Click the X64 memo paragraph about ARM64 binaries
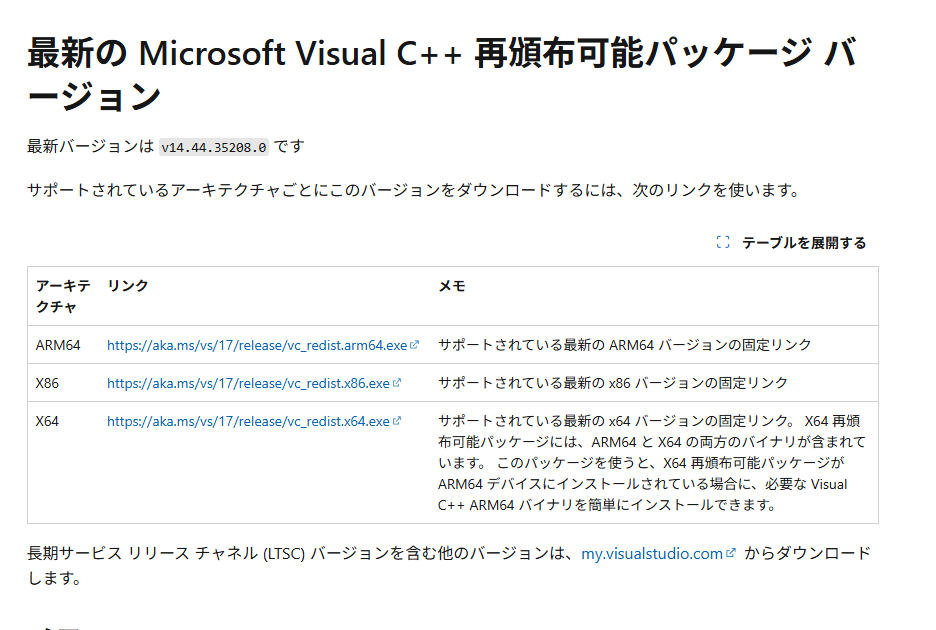The width and height of the screenshot is (936, 630). point(652,463)
